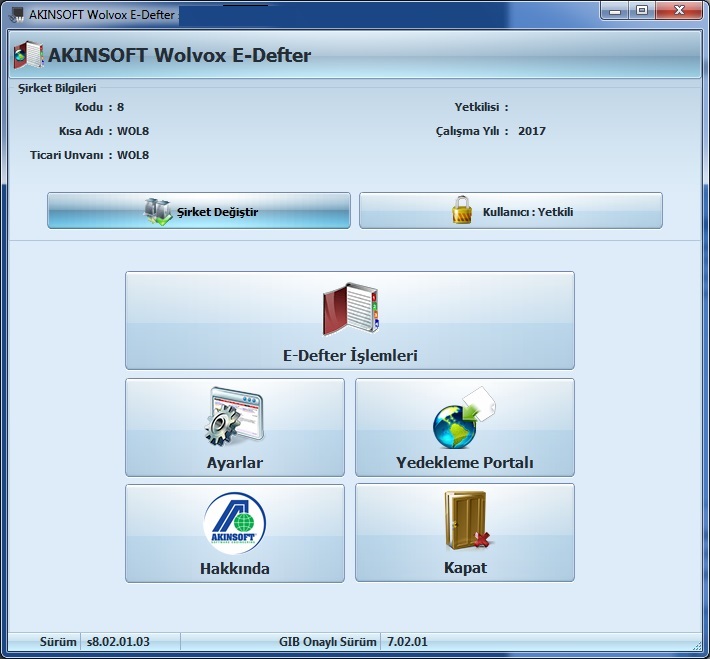The width and height of the screenshot is (710, 659).
Task: Select the Kısa Adı value WOL8
Action: tap(133, 131)
